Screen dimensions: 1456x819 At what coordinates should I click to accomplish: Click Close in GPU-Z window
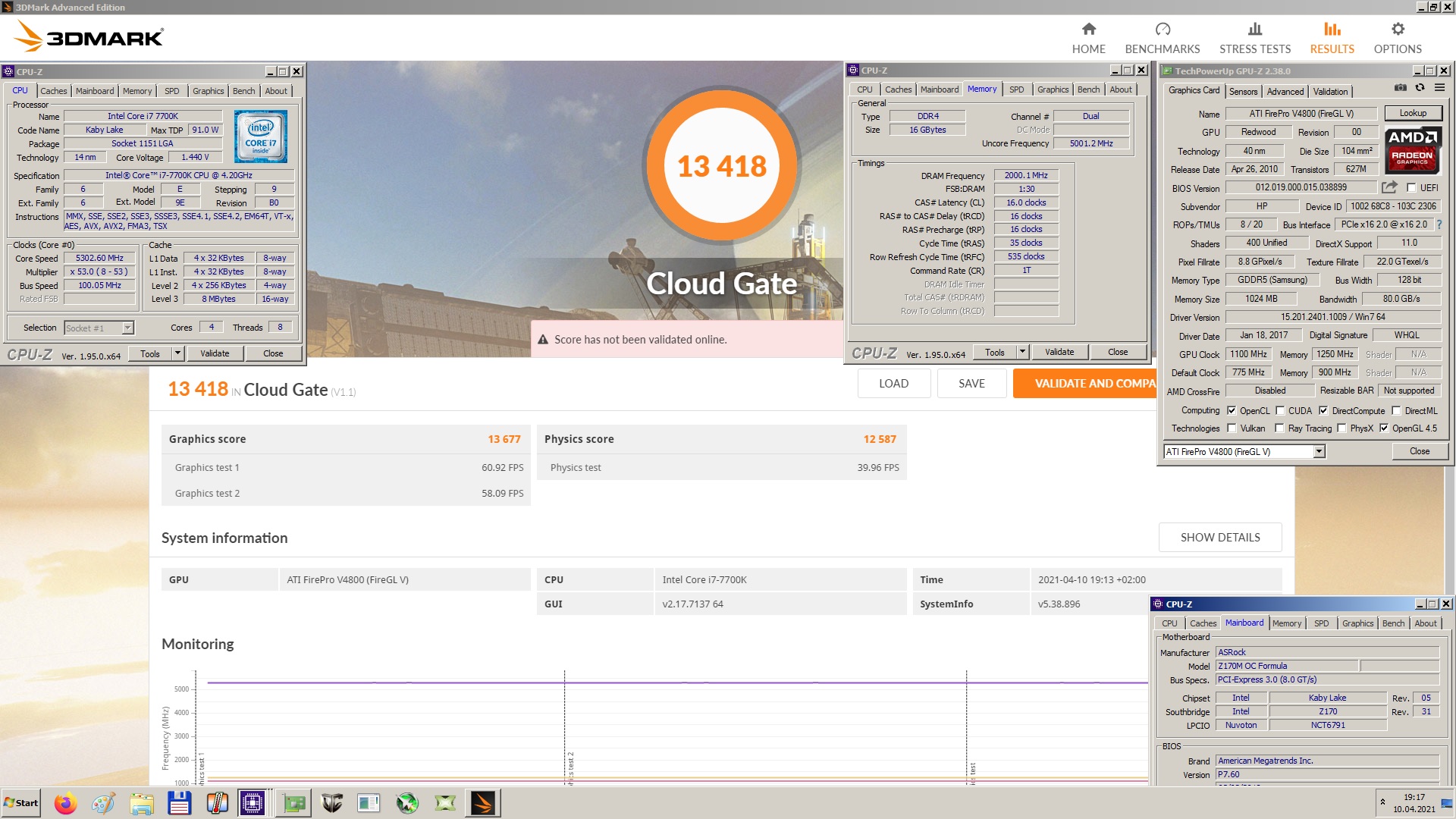pyautogui.click(x=1420, y=451)
